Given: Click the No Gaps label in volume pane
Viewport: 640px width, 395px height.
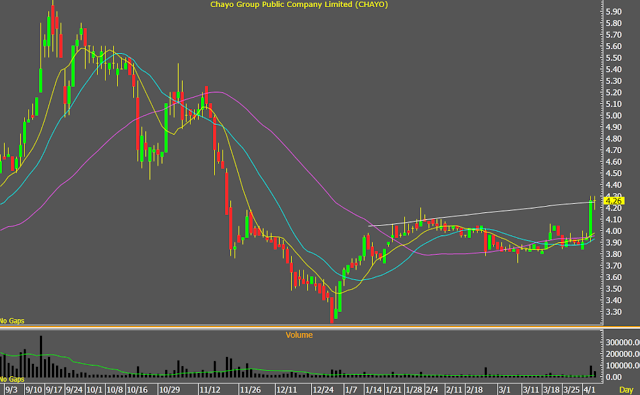Looking at the screenshot, I should [12, 379].
